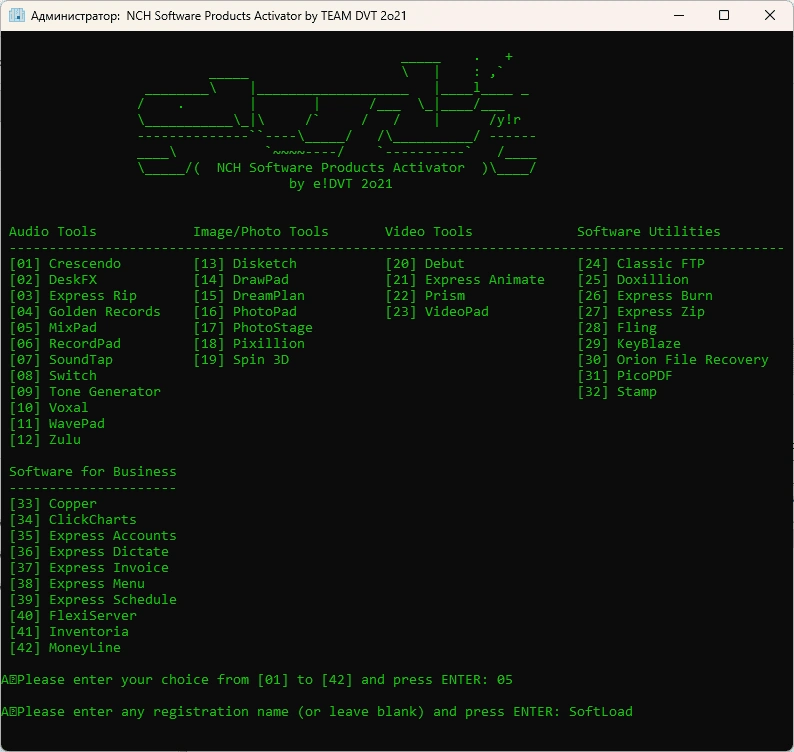
Task: Click the '[15] DreamPlan' entry
Action: point(249,296)
